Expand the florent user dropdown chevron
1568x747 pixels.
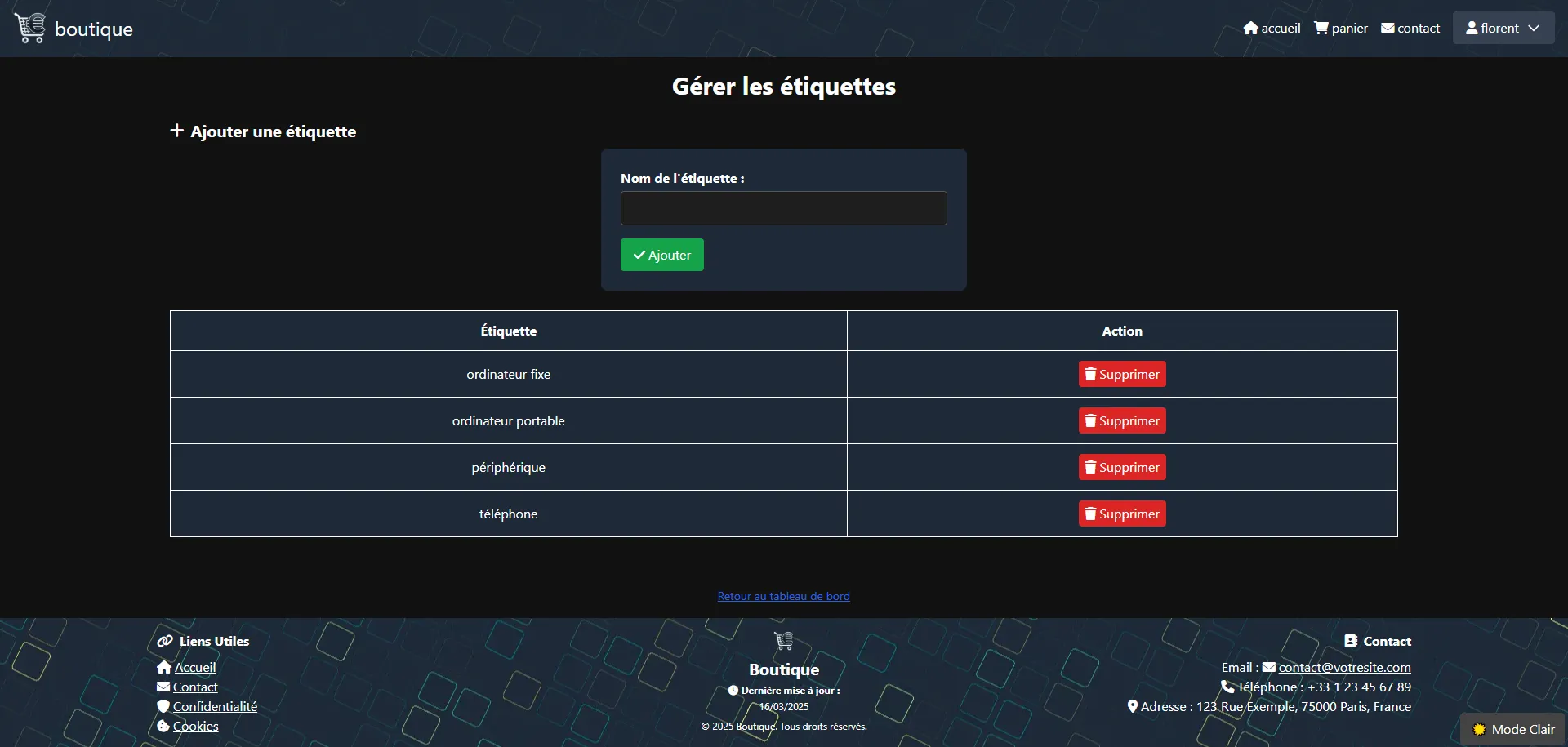tap(1534, 29)
